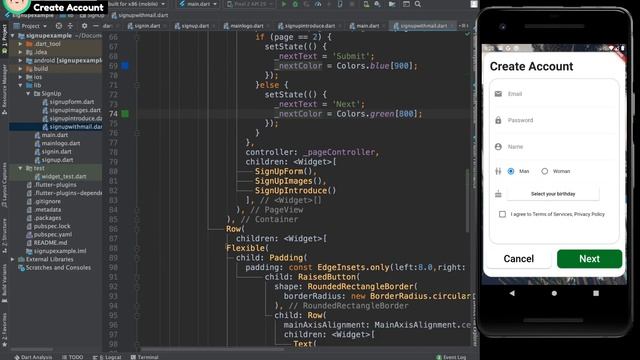Tap the Cancel button on phone
This screenshot has height=360, width=640.
tap(519, 259)
